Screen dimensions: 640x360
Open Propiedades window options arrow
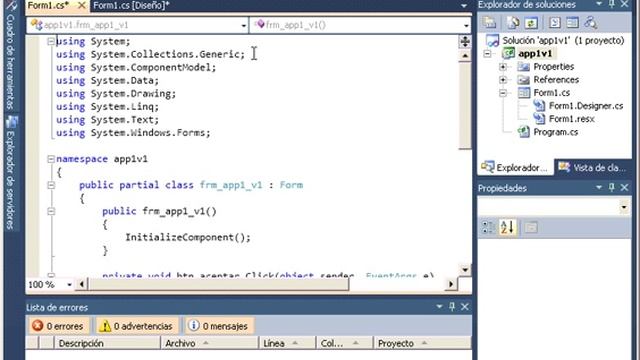click(599, 187)
